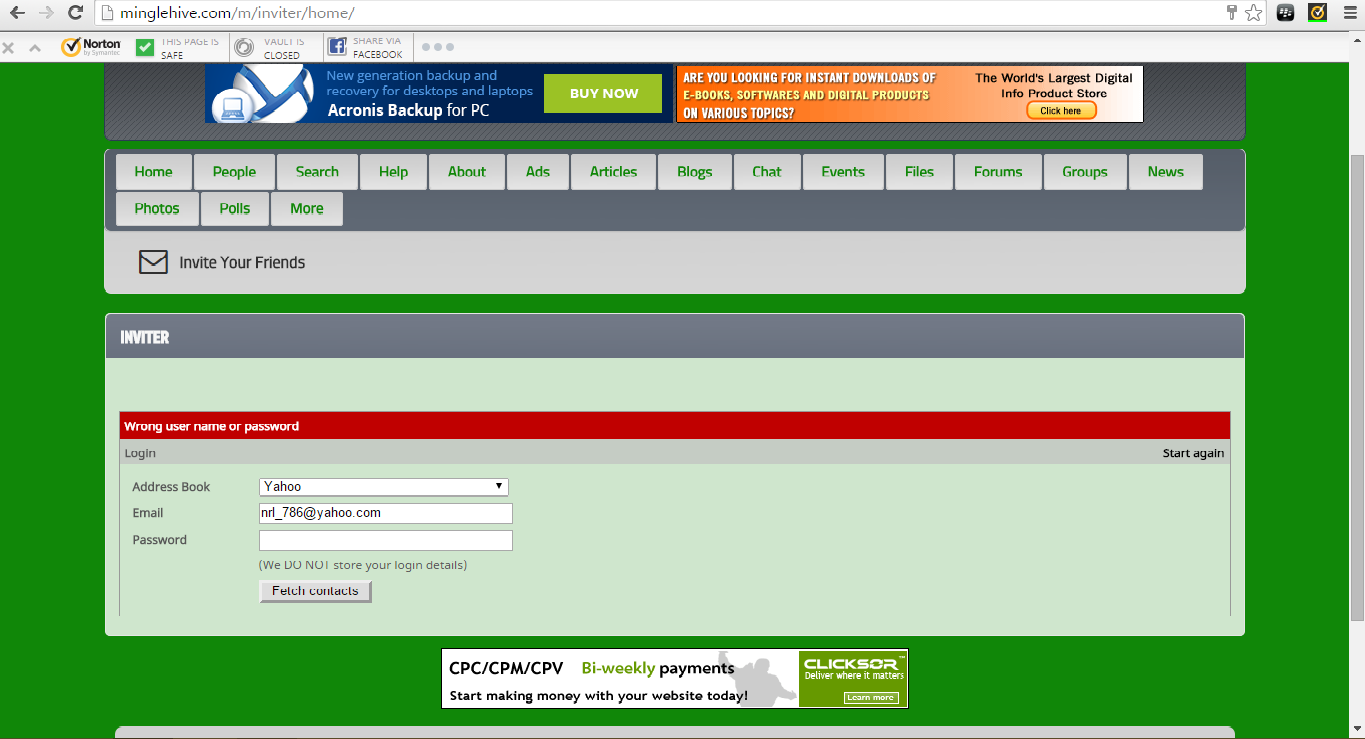This screenshot has height=739, width=1365.
Task: Open the Norton toolbar three-dots overflow
Action: (438, 47)
